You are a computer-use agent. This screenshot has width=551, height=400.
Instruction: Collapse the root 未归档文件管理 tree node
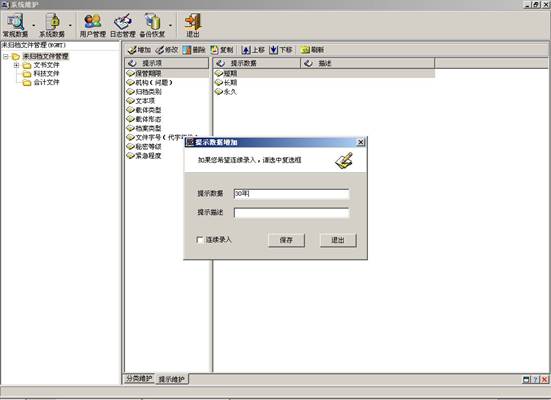coord(6,56)
